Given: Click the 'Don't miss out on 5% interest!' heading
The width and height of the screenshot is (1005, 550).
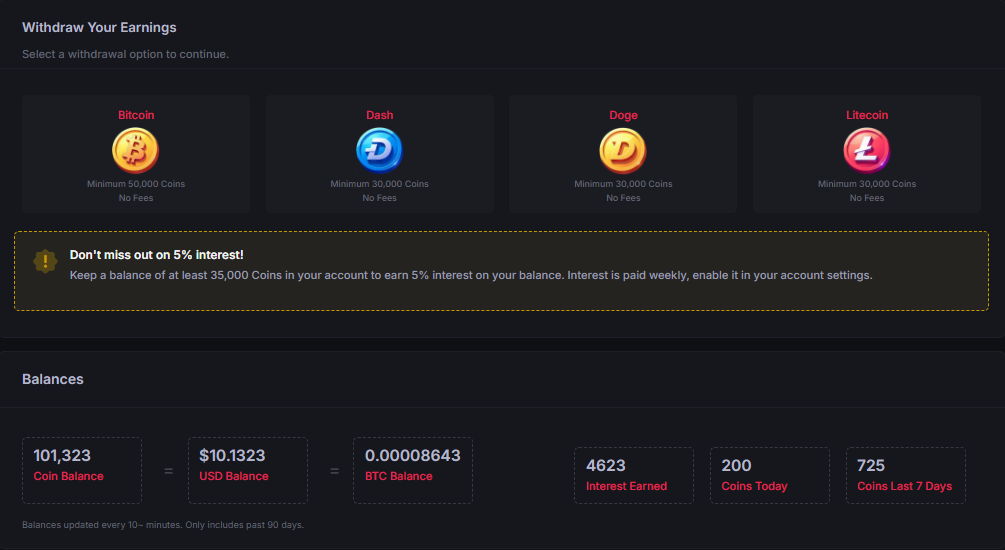Looking at the screenshot, I should point(156,254).
